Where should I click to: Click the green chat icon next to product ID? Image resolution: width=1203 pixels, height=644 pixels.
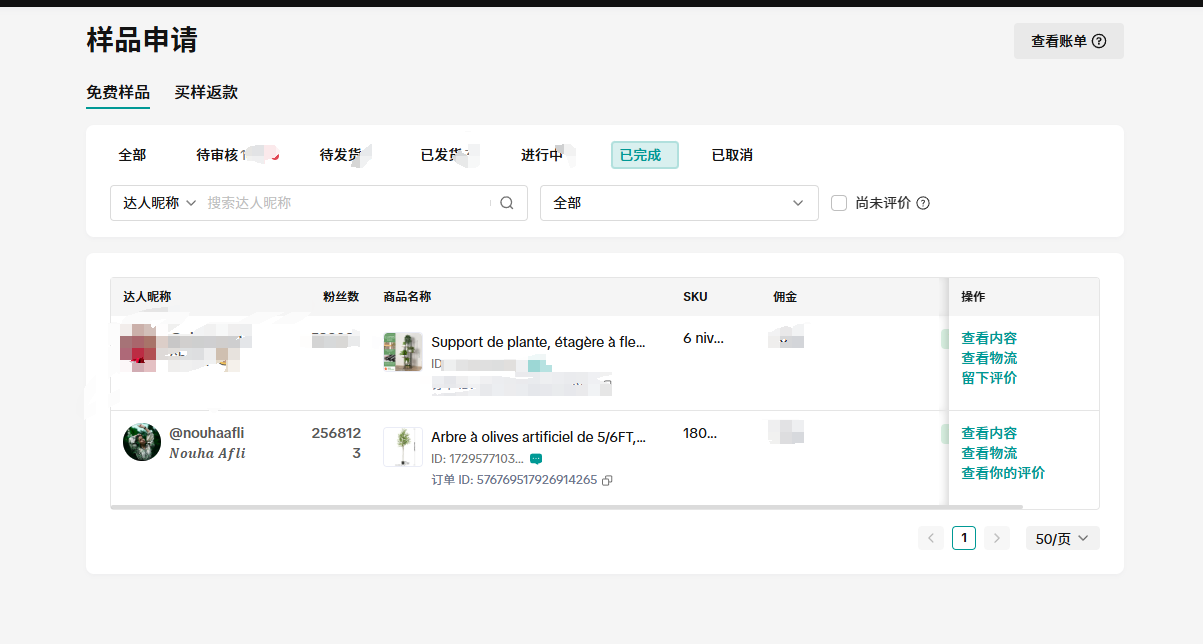click(536, 459)
